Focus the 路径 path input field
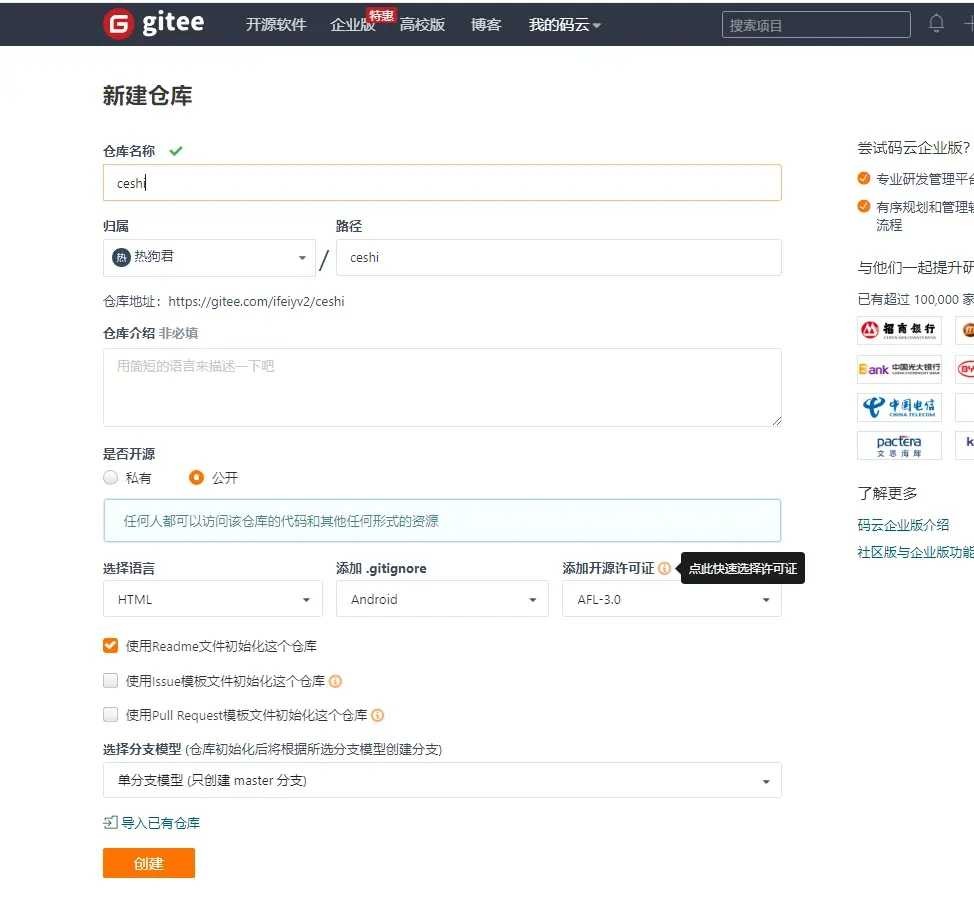Image resolution: width=974 pixels, height=907 pixels. click(x=558, y=257)
